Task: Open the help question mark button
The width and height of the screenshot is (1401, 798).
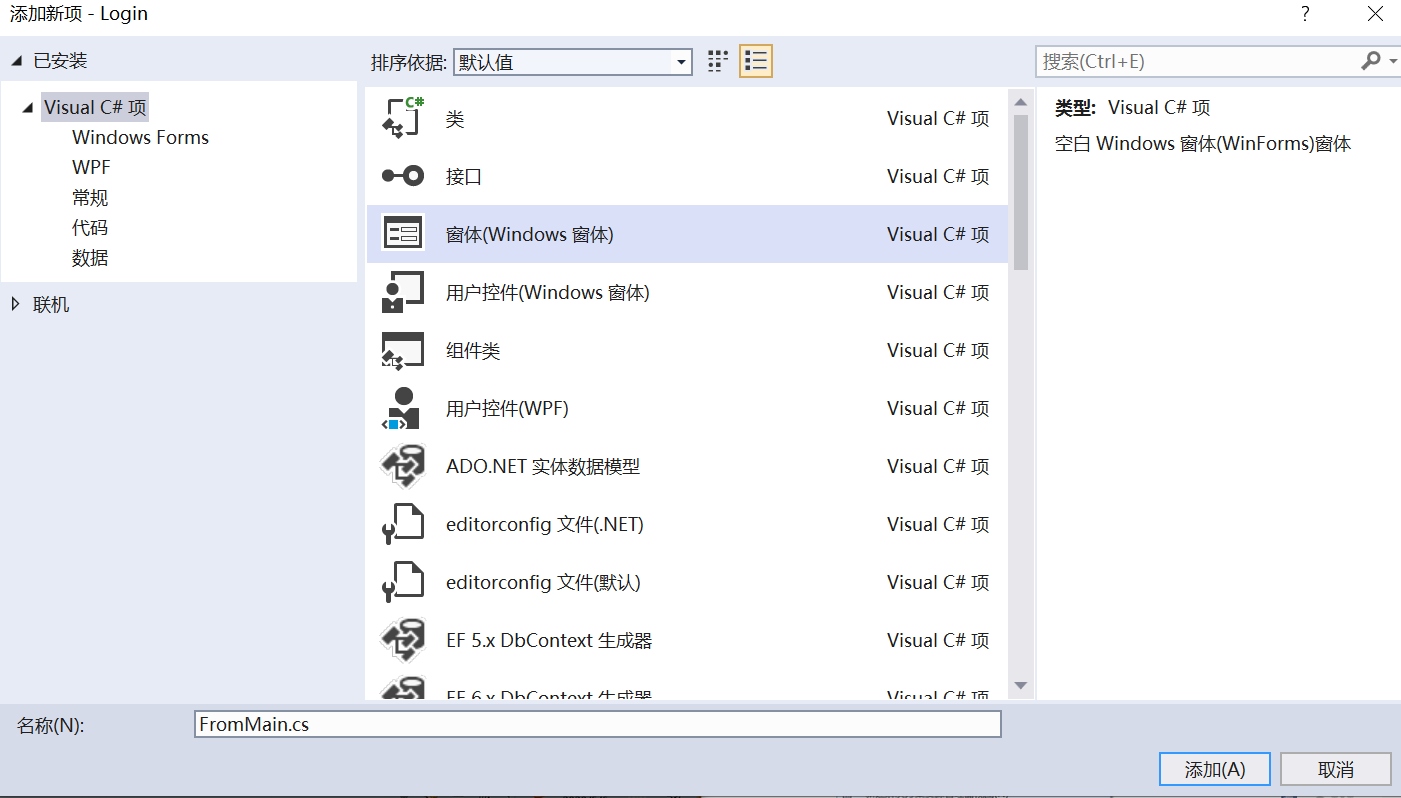Action: click(x=1305, y=14)
